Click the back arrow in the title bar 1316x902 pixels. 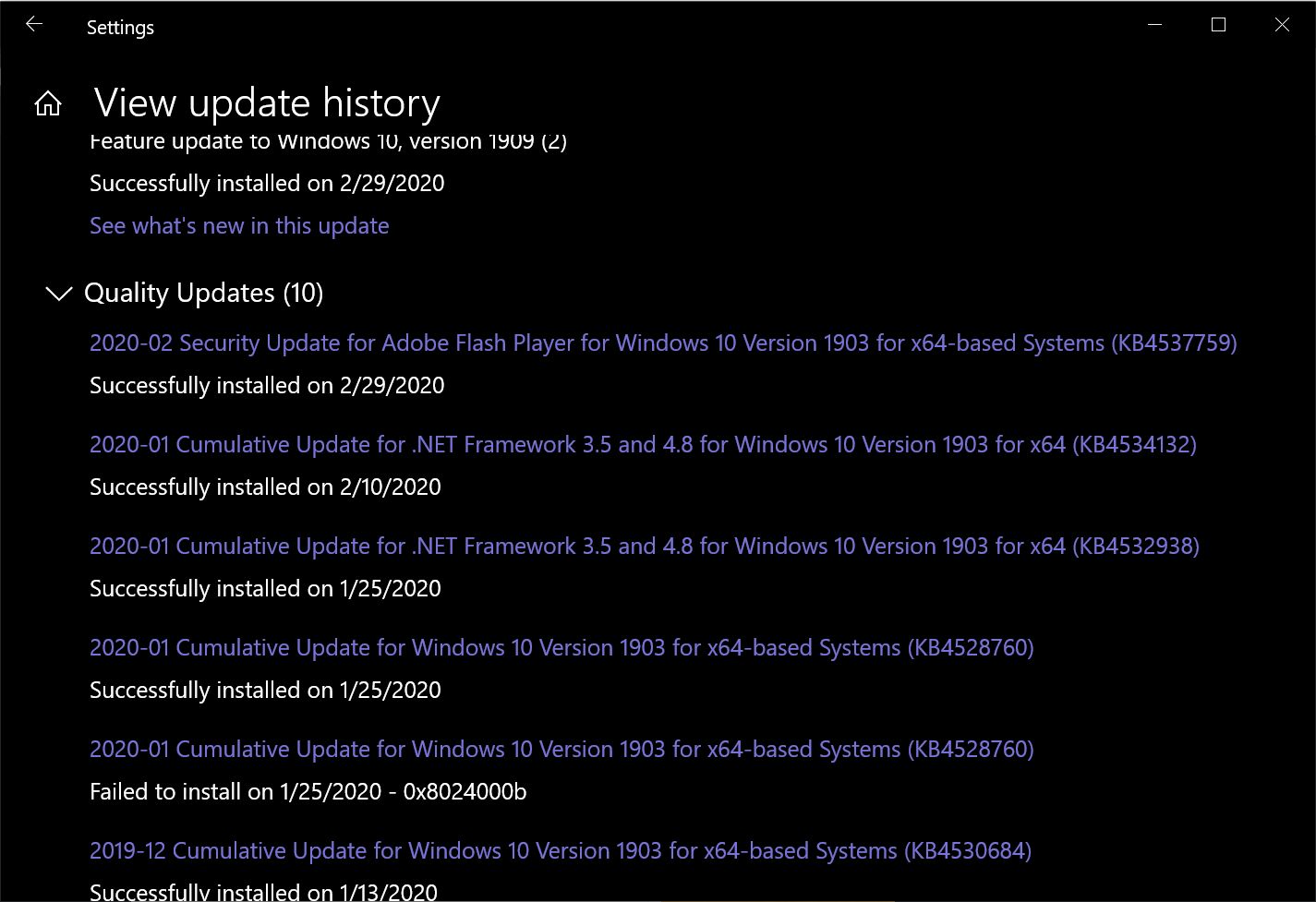coord(34,25)
